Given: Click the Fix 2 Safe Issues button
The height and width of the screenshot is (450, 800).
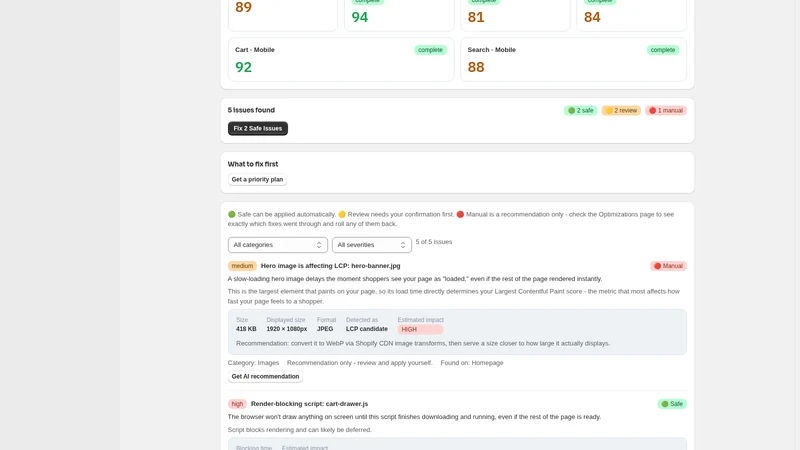Looking at the screenshot, I should tap(258, 129).
